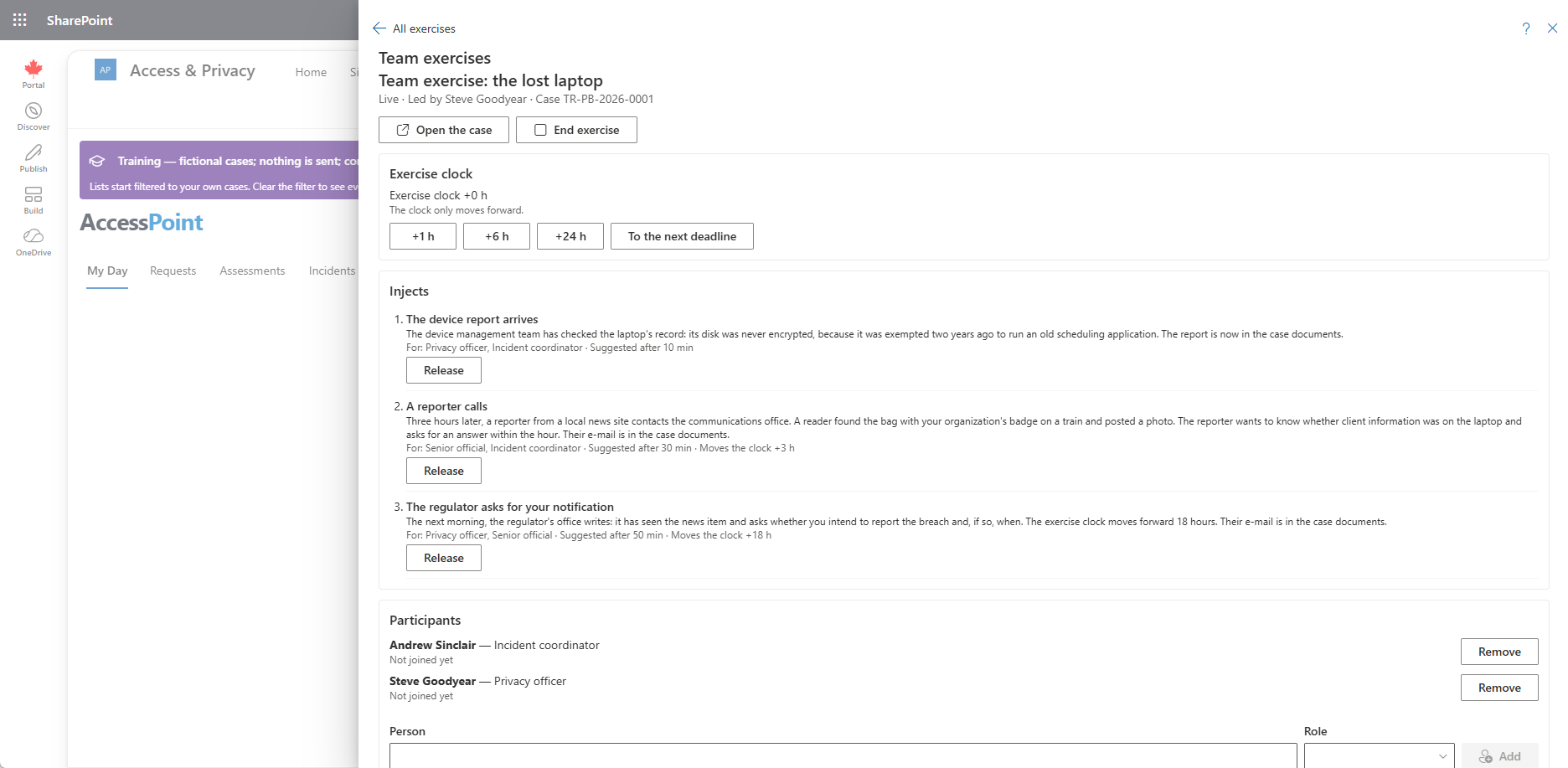Remove Andrew Sinclair from participants
Viewport: 1568px width, 768px height.
coord(1499,652)
